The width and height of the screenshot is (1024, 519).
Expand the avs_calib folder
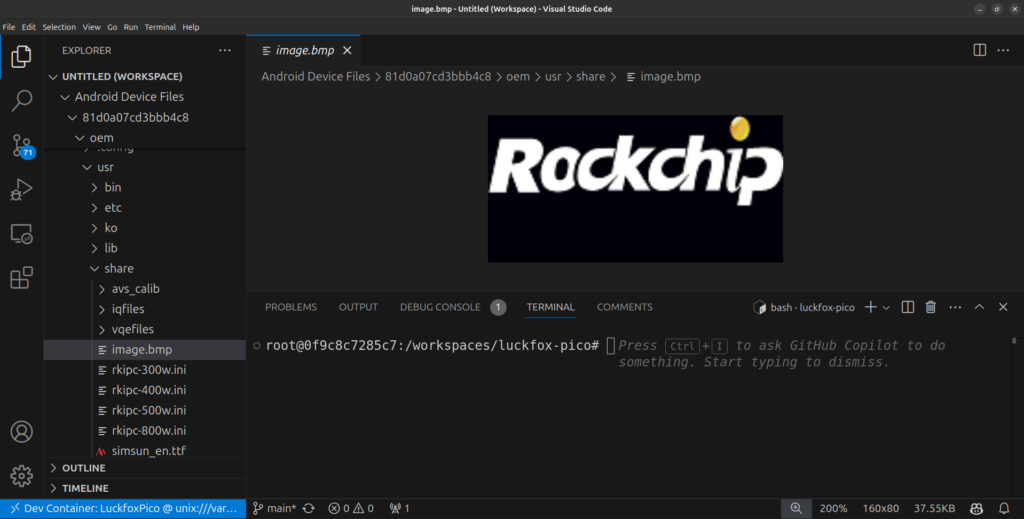tap(144, 289)
